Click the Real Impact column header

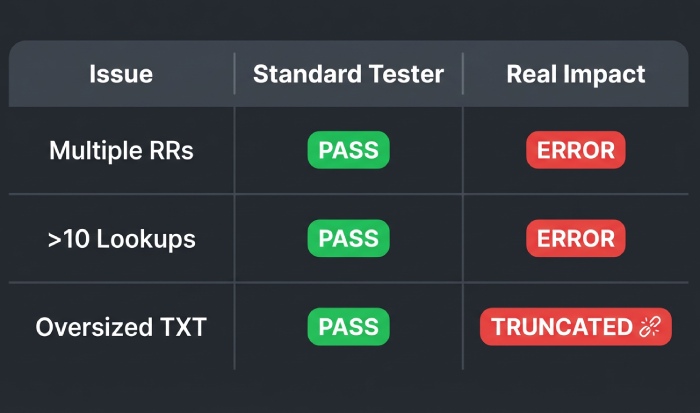576,74
